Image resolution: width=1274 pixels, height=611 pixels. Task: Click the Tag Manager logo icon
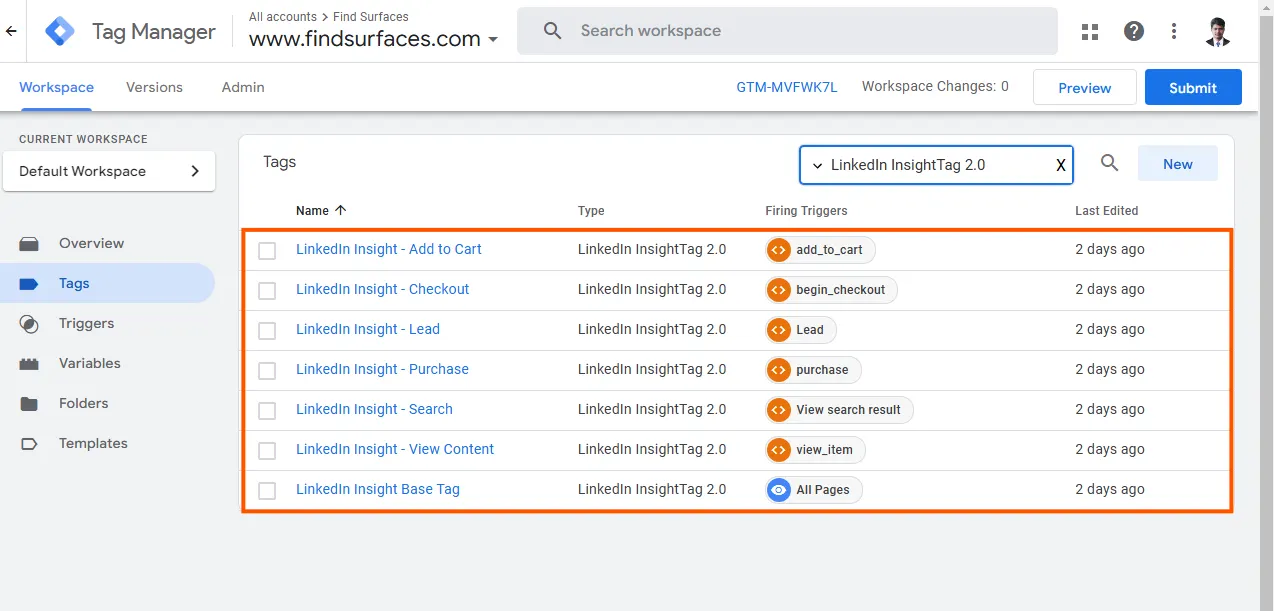[60, 32]
